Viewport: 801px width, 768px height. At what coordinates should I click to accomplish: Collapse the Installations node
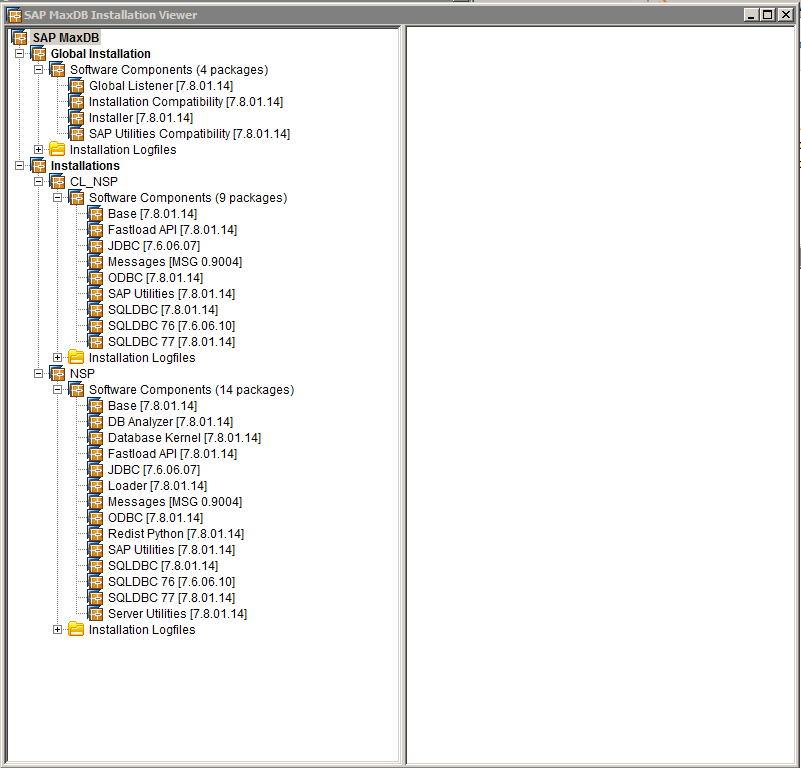point(19,166)
